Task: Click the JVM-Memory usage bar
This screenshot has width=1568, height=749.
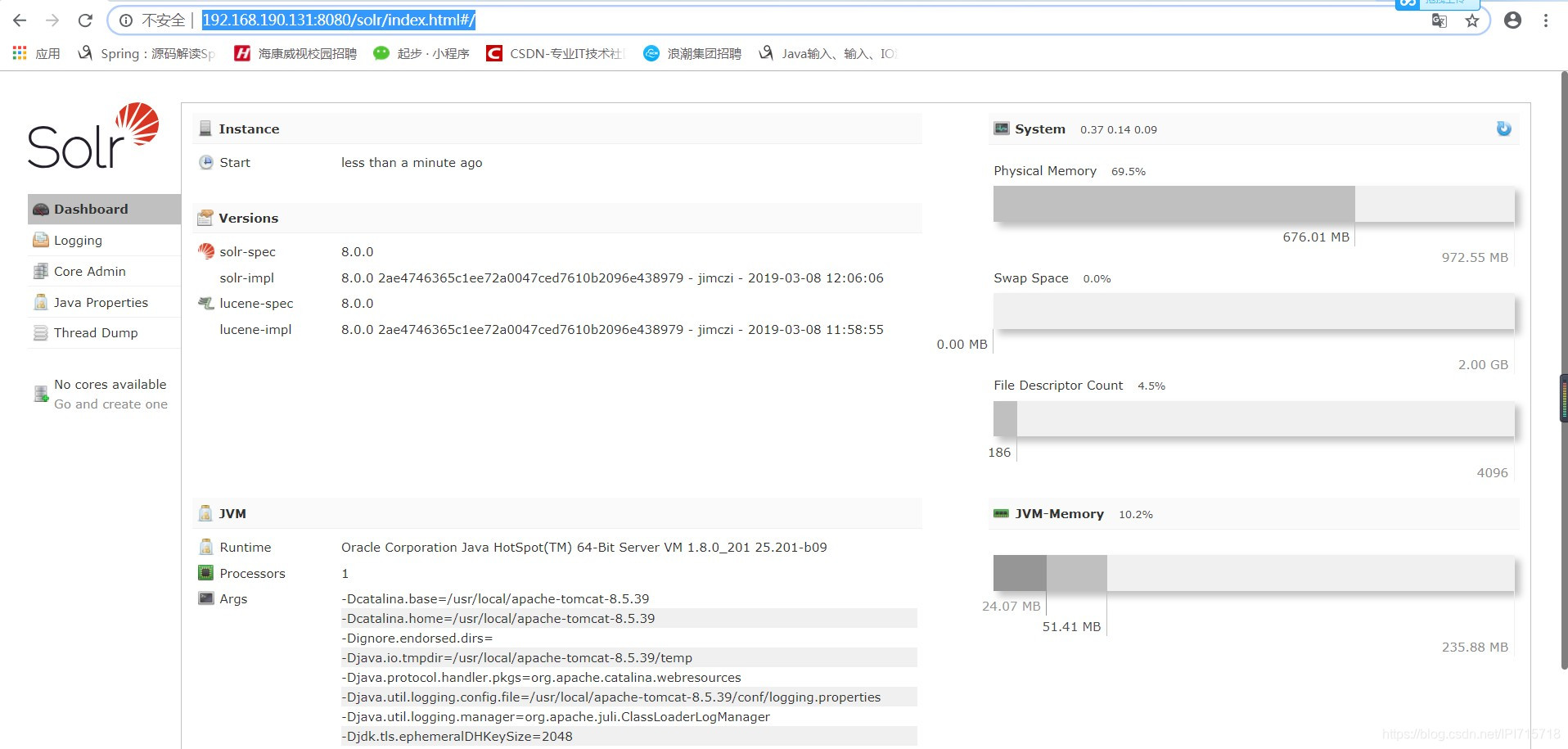Action: pos(1254,573)
